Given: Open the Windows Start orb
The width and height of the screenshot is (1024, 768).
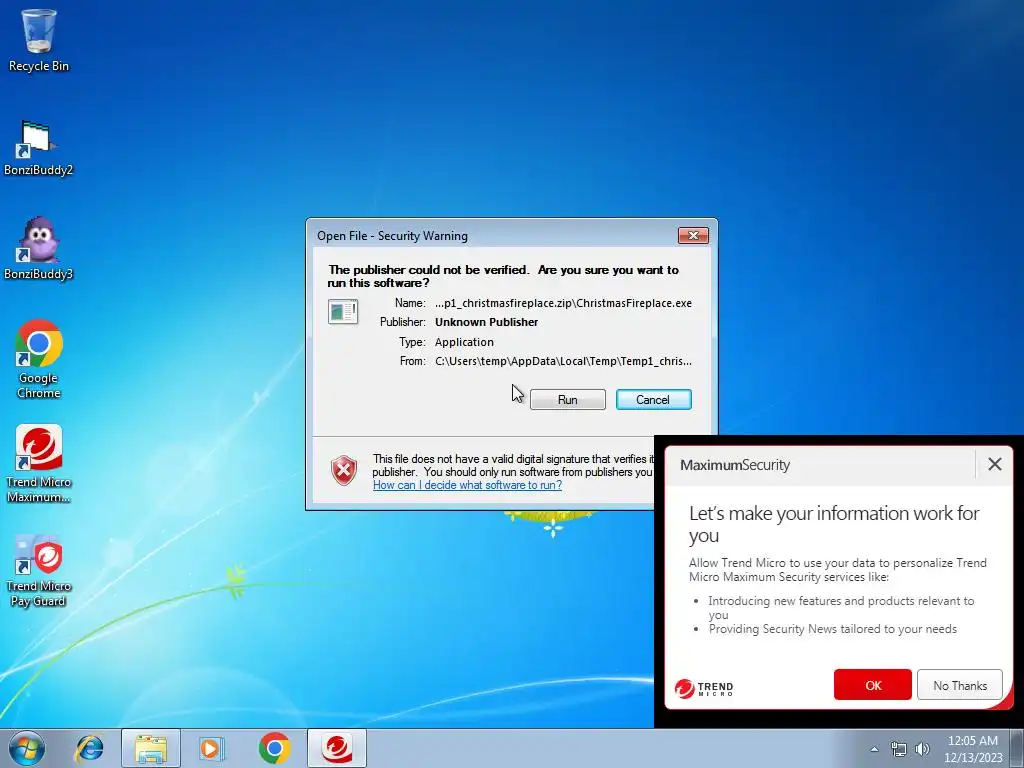Looking at the screenshot, I should click(x=27, y=748).
